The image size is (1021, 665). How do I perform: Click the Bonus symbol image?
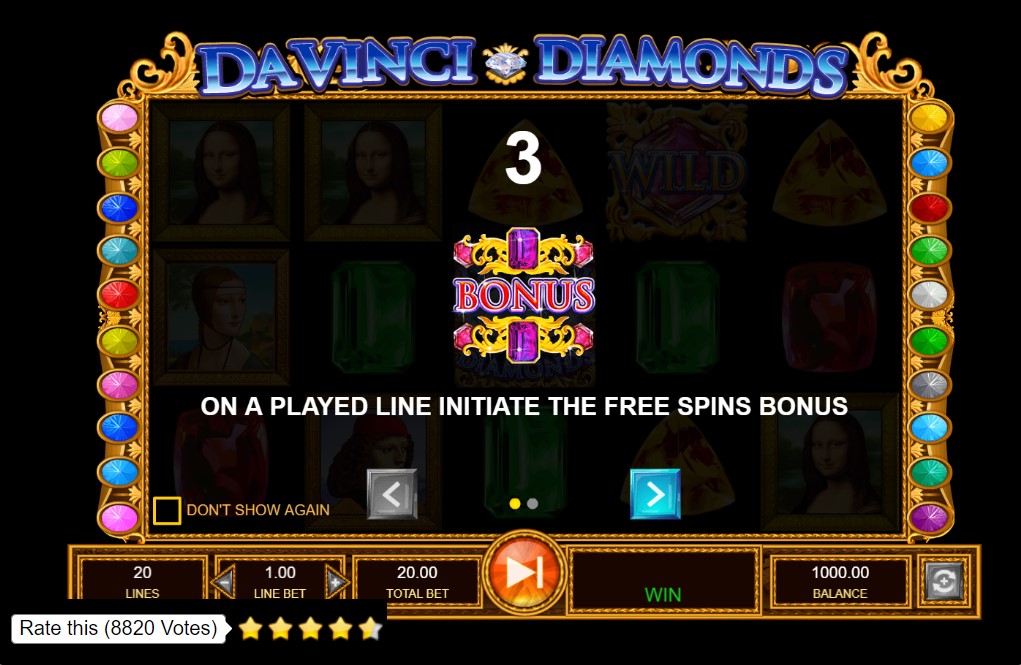click(x=524, y=304)
